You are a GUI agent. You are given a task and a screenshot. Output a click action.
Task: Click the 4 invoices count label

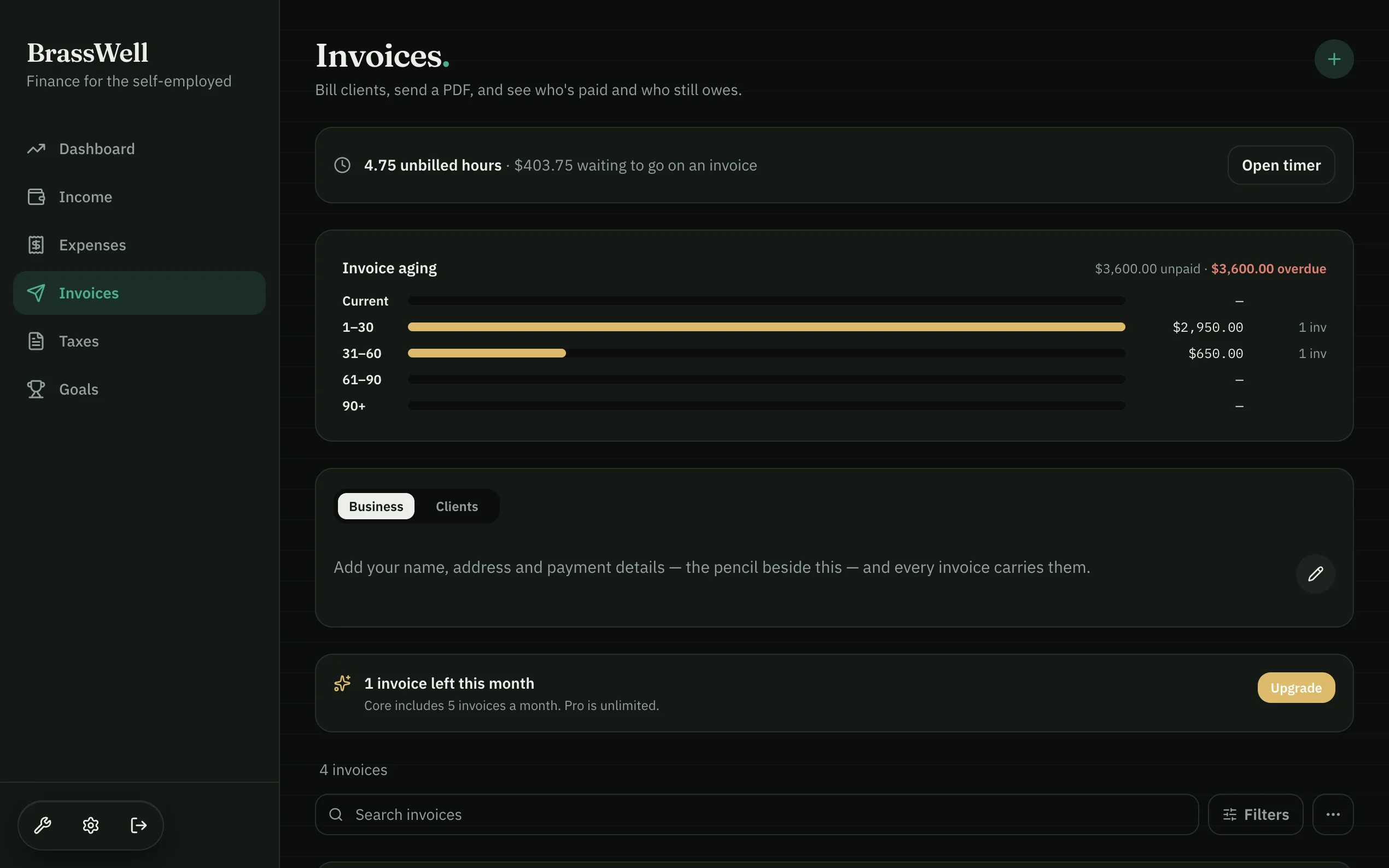tap(353, 770)
